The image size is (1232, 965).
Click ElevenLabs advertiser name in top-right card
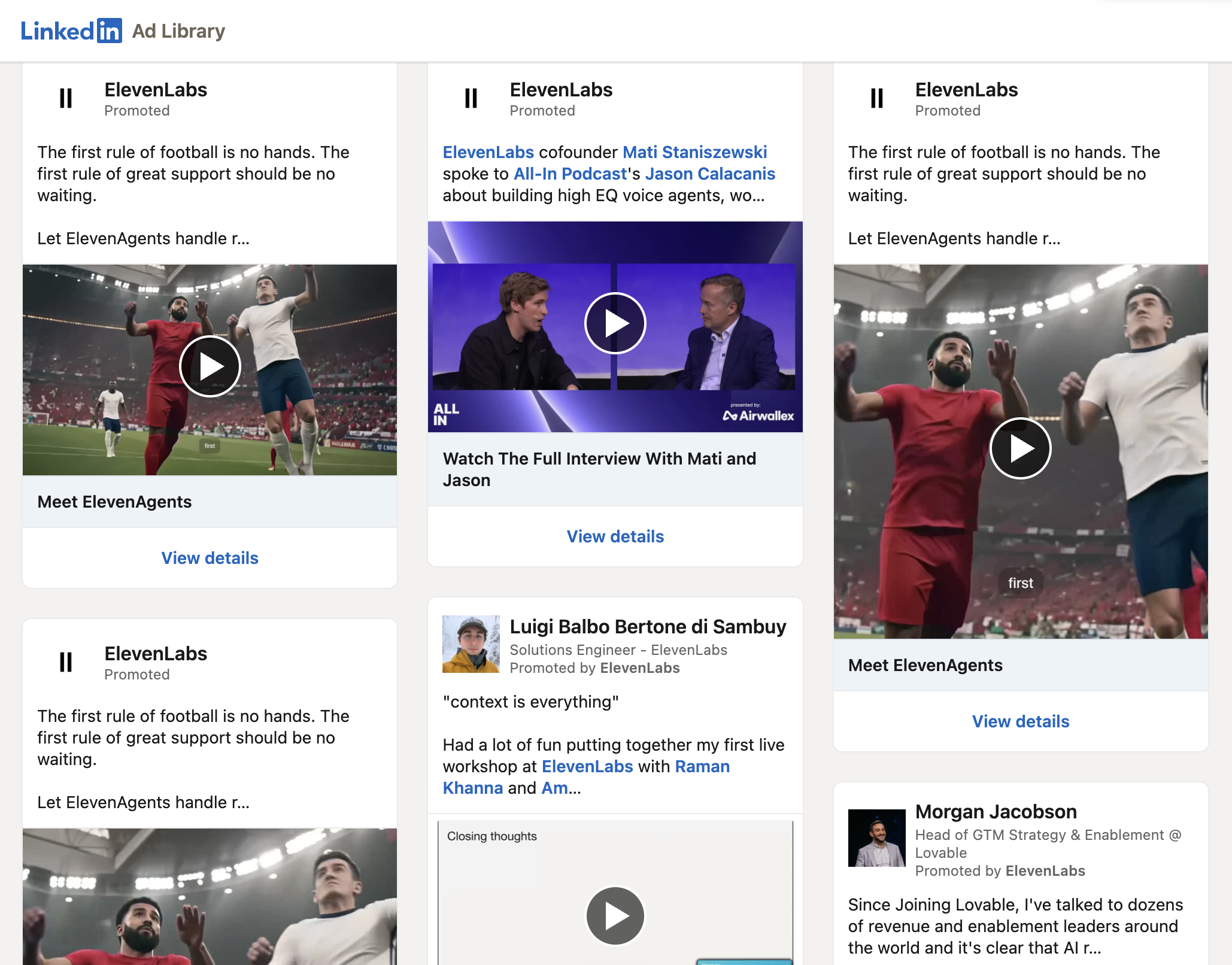pyautogui.click(x=967, y=90)
